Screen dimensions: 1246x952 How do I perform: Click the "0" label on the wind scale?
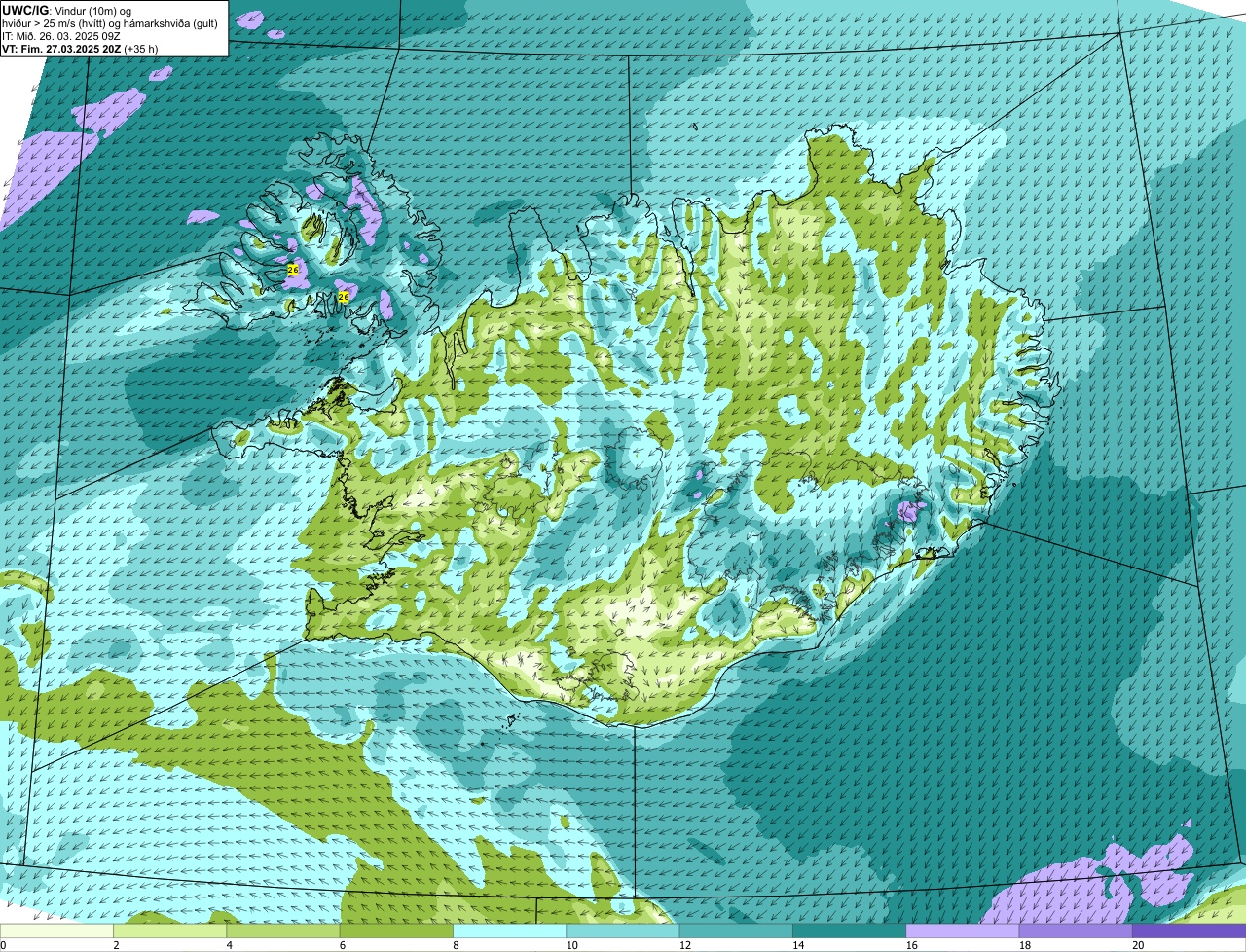click(x=3, y=945)
